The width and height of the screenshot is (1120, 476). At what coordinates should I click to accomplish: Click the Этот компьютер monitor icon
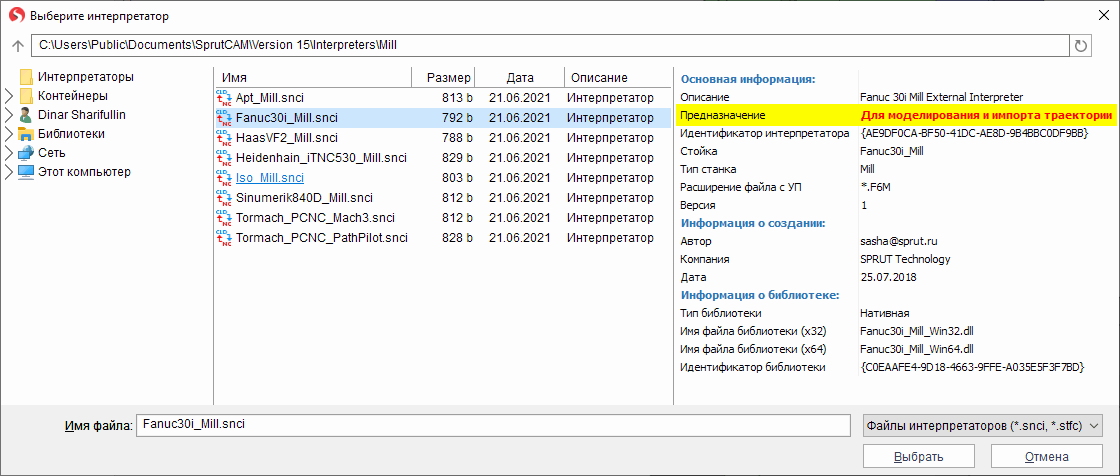26,172
